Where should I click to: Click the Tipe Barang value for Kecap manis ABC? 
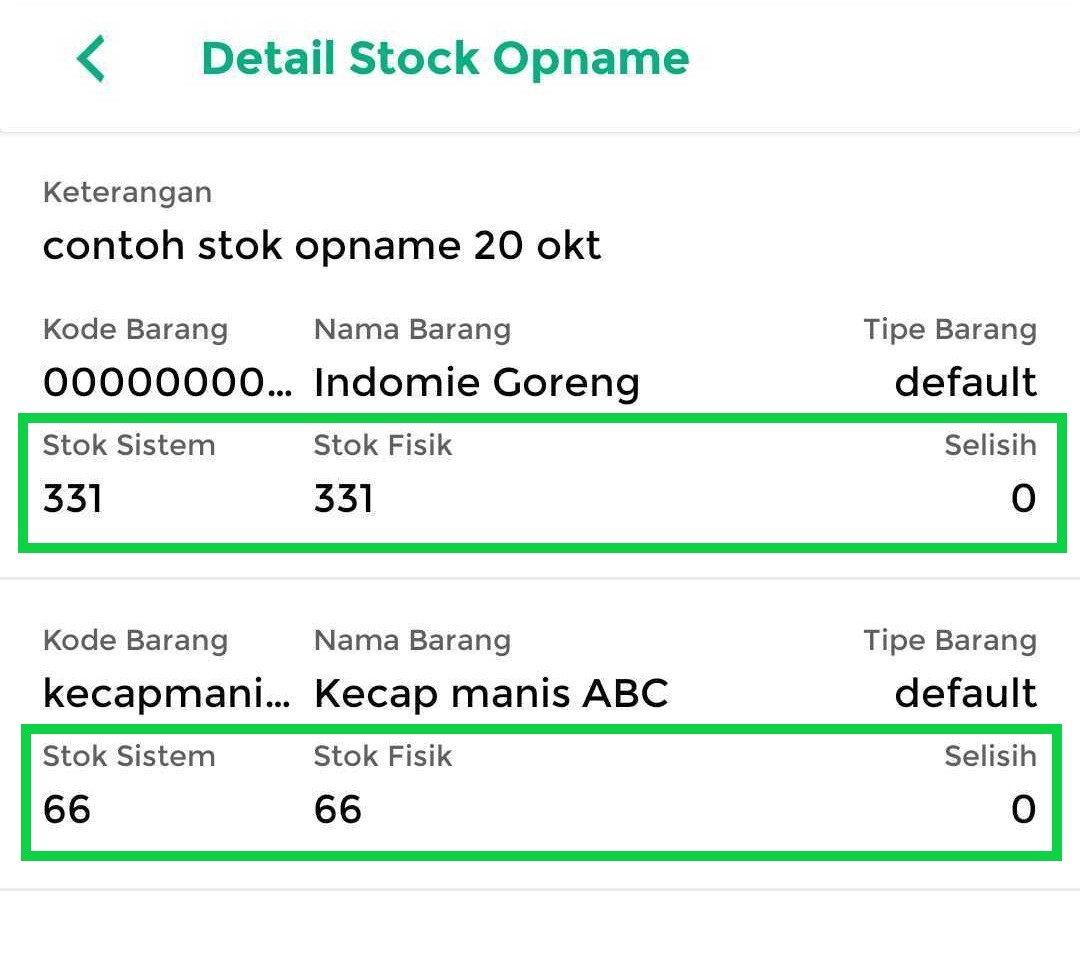(x=965, y=693)
